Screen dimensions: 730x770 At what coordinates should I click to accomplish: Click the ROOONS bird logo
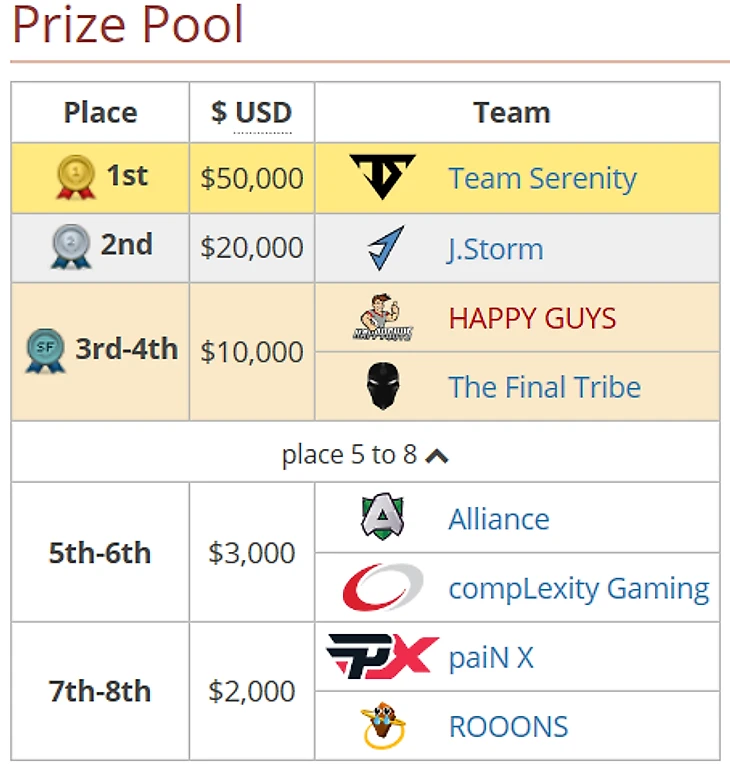pos(383,725)
